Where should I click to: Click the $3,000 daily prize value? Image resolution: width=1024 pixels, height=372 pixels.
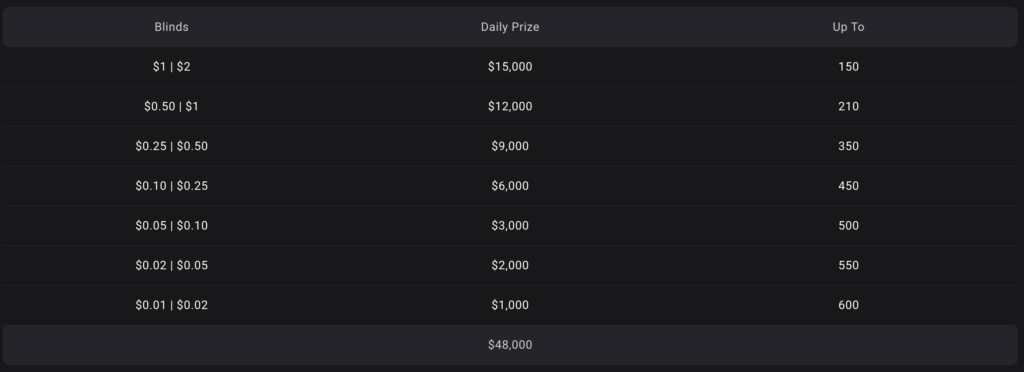[510, 226]
